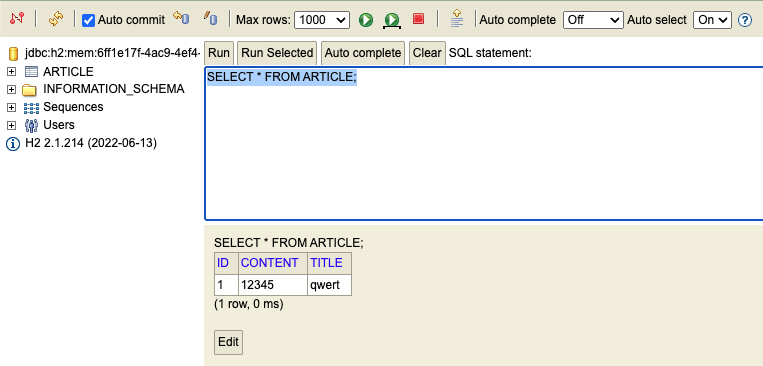Select ARTICLE in the tree
763x366 pixels.
point(68,72)
